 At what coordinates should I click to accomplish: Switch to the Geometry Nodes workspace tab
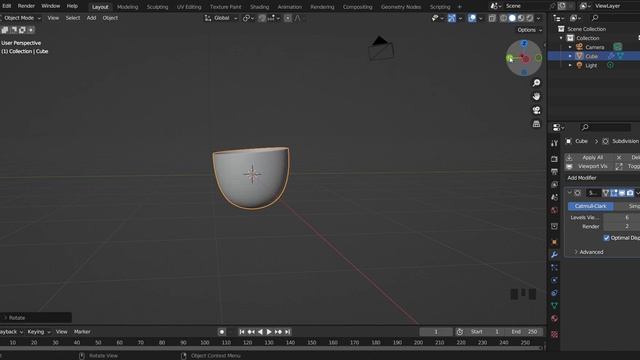400,7
